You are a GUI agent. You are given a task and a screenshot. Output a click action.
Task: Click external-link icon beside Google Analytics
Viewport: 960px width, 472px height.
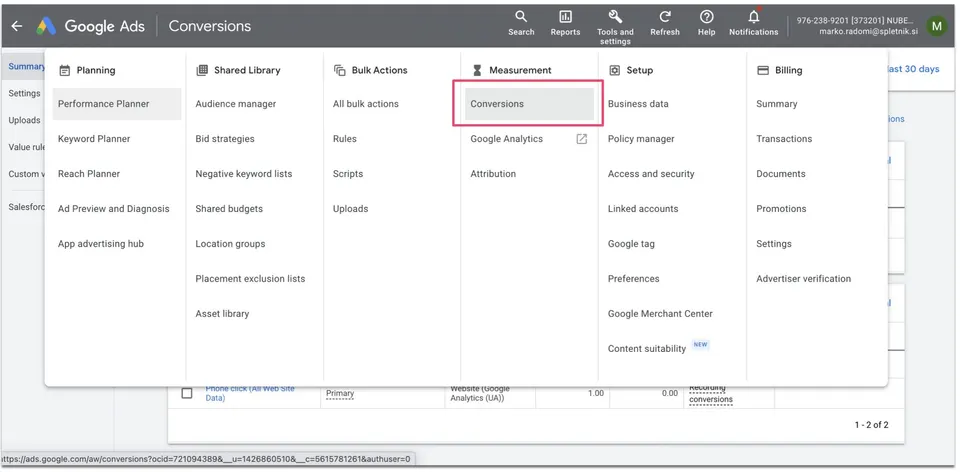(x=582, y=139)
